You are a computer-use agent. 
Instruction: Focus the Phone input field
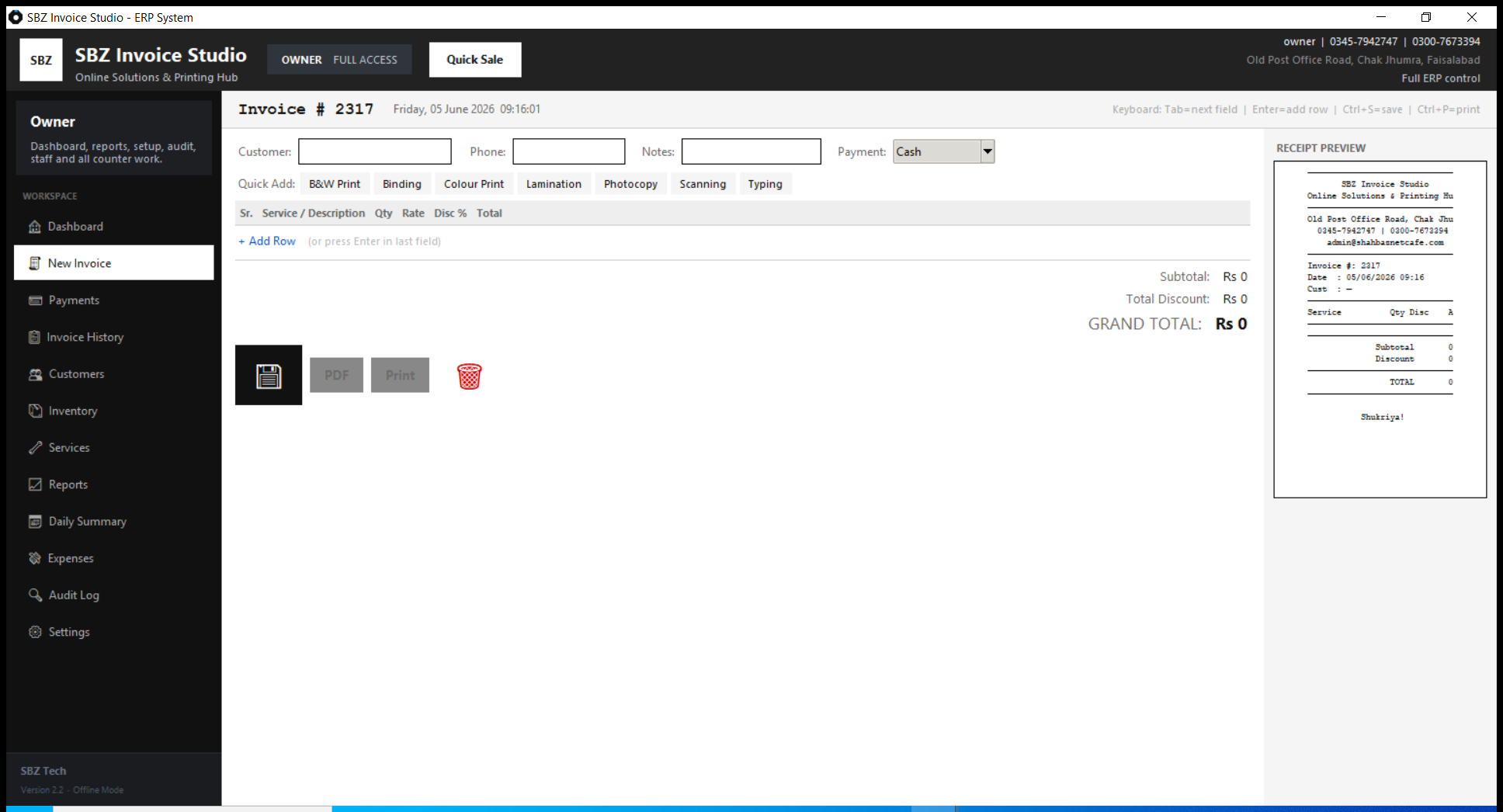pyautogui.click(x=569, y=151)
